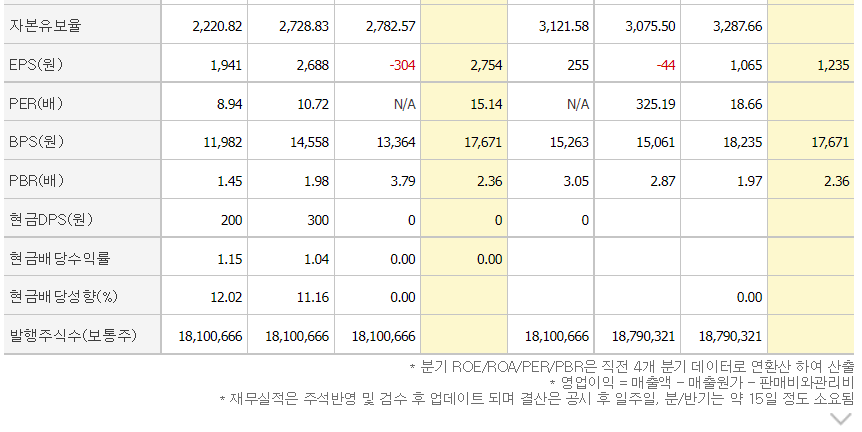Select the 현금배당성향(%) row label
The image size is (862, 432).
[x=64, y=297]
